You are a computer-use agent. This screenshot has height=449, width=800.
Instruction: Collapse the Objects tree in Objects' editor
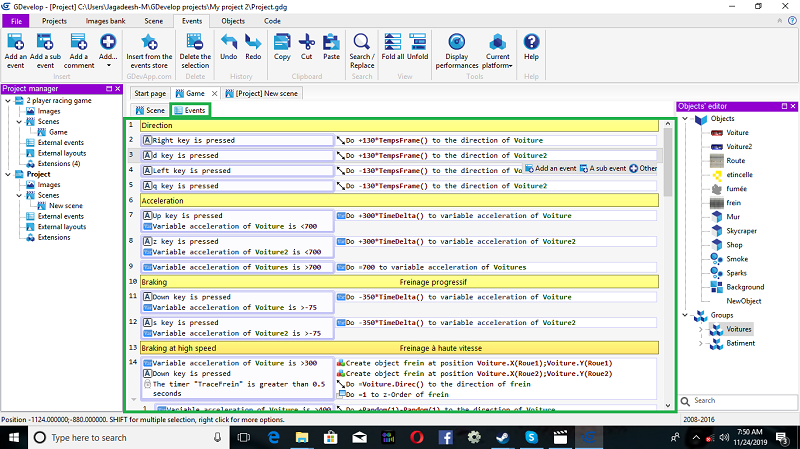685,119
